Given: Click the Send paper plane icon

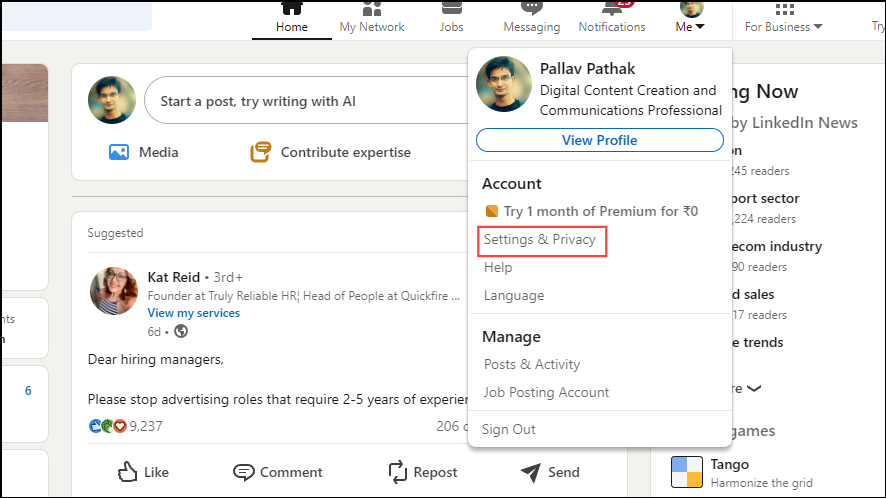Looking at the screenshot, I should (531, 472).
